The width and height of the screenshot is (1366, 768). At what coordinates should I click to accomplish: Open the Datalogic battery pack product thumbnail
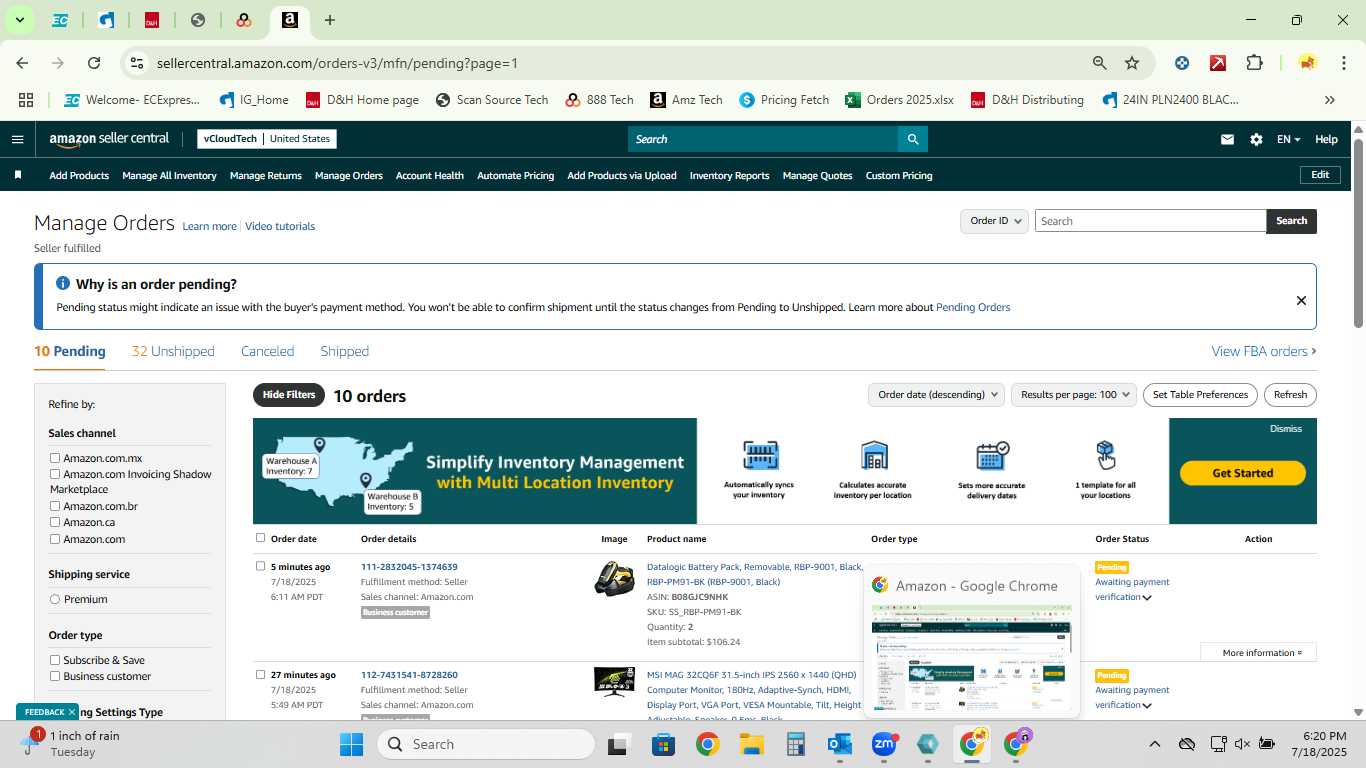(614, 579)
